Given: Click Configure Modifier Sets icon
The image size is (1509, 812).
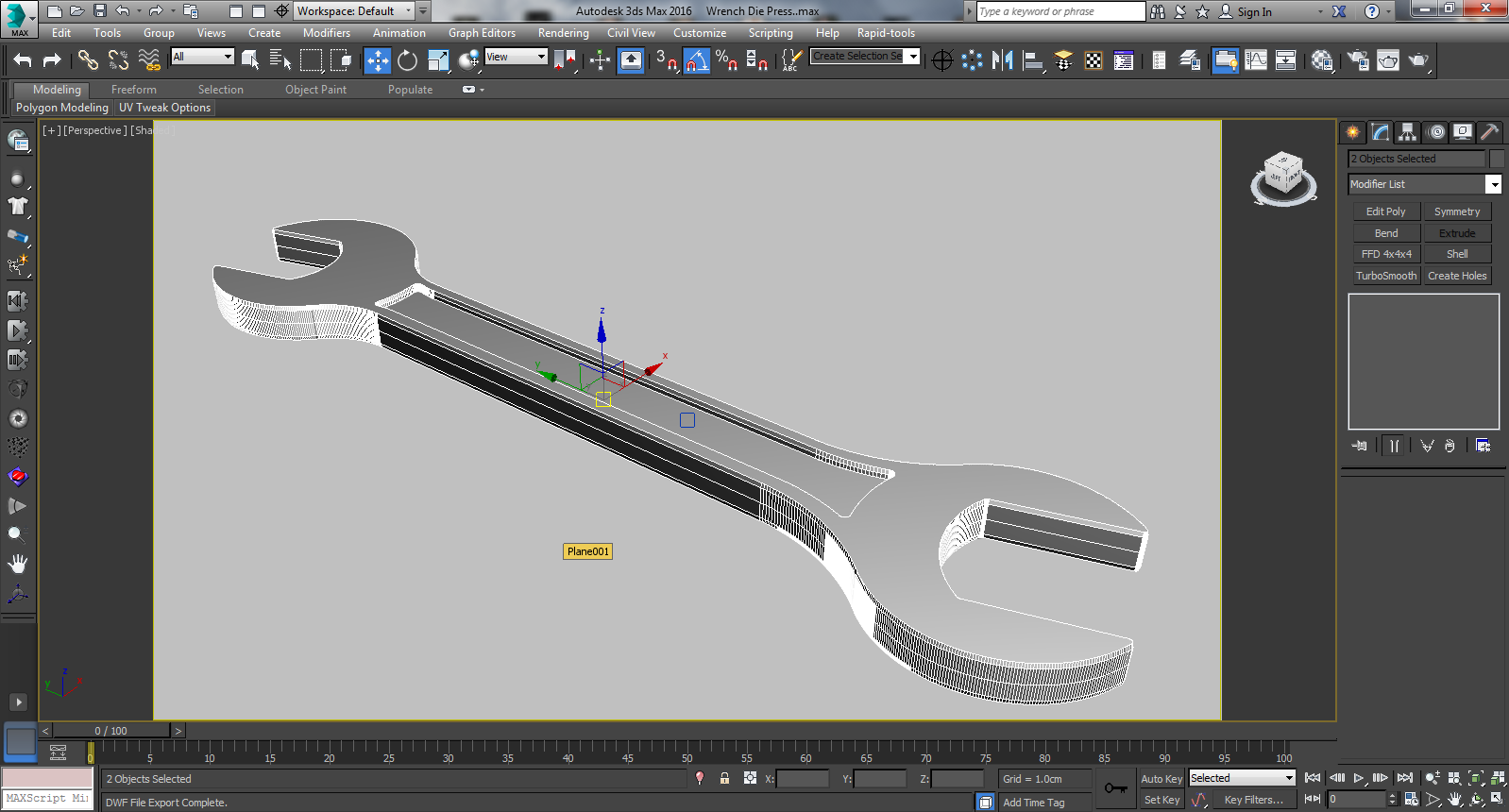Looking at the screenshot, I should (x=1483, y=446).
